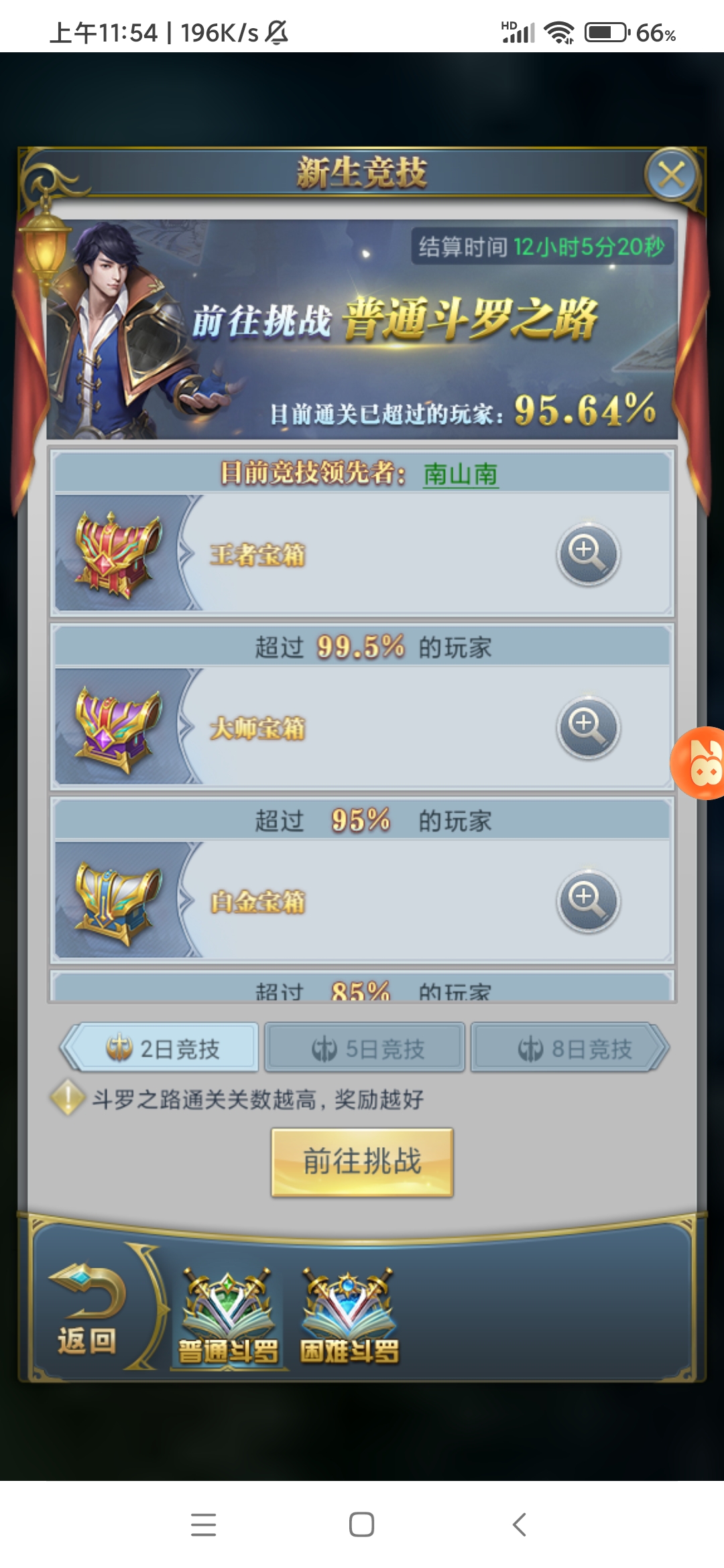The width and height of the screenshot is (724, 1568).
Task: Tap the purple 大师宝箱 chest icon
Action: coord(118,728)
